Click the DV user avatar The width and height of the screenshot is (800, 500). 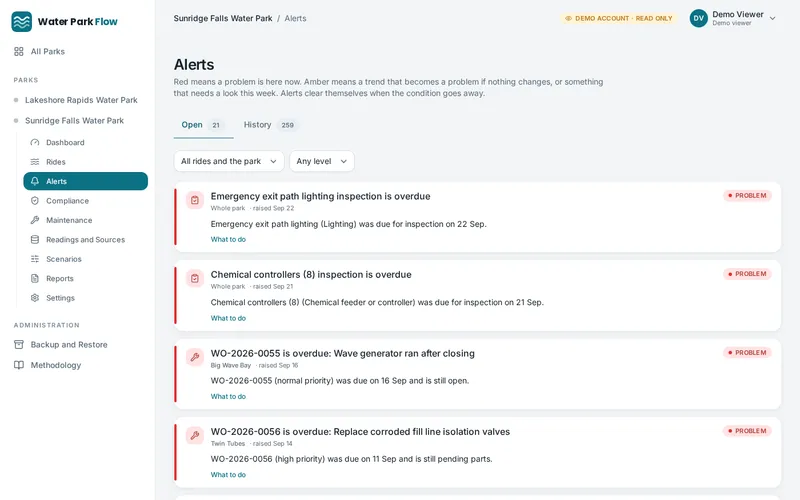point(698,18)
